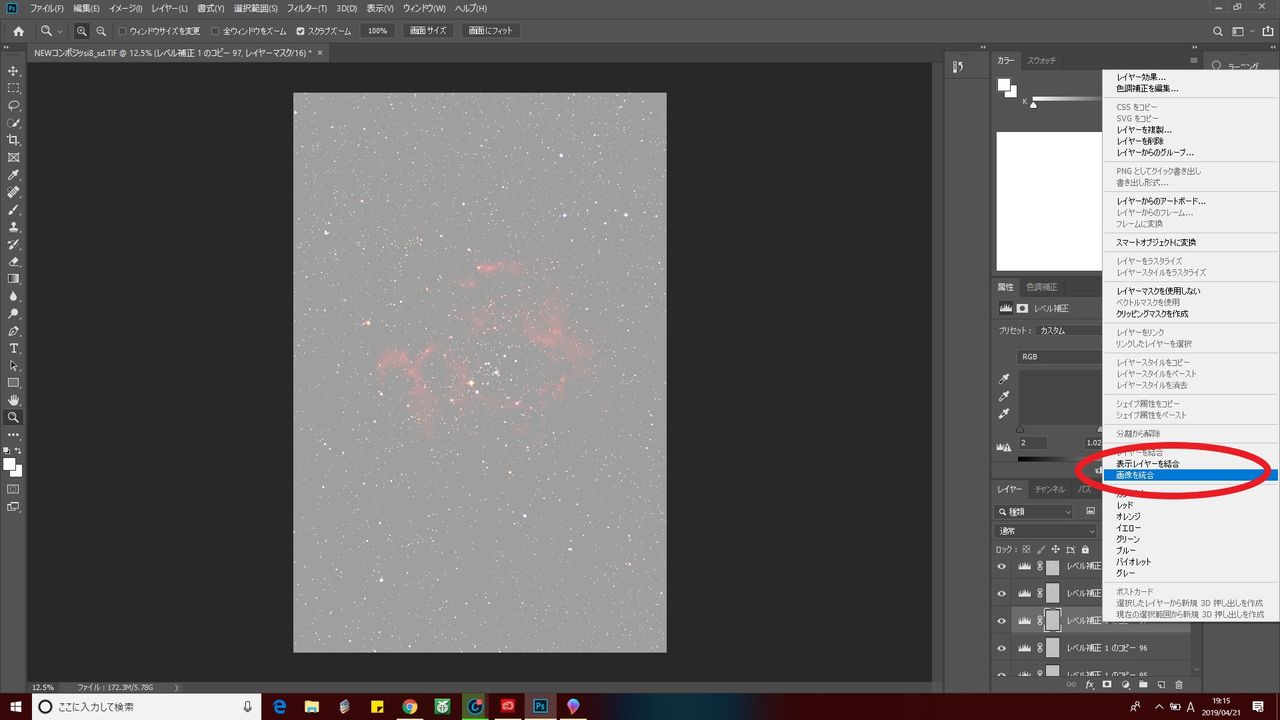Toggle lock all on the layer
The height and width of the screenshot is (720, 1280).
[x=1085, y=550]
